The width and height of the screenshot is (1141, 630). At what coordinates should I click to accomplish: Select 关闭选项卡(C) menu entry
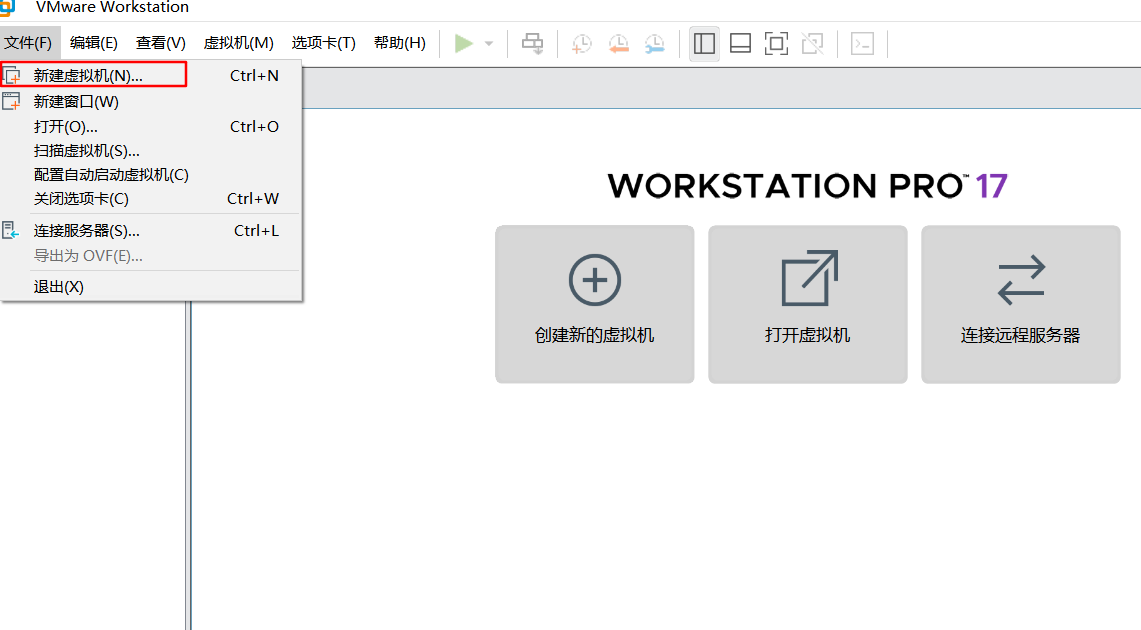click(151, 199)
